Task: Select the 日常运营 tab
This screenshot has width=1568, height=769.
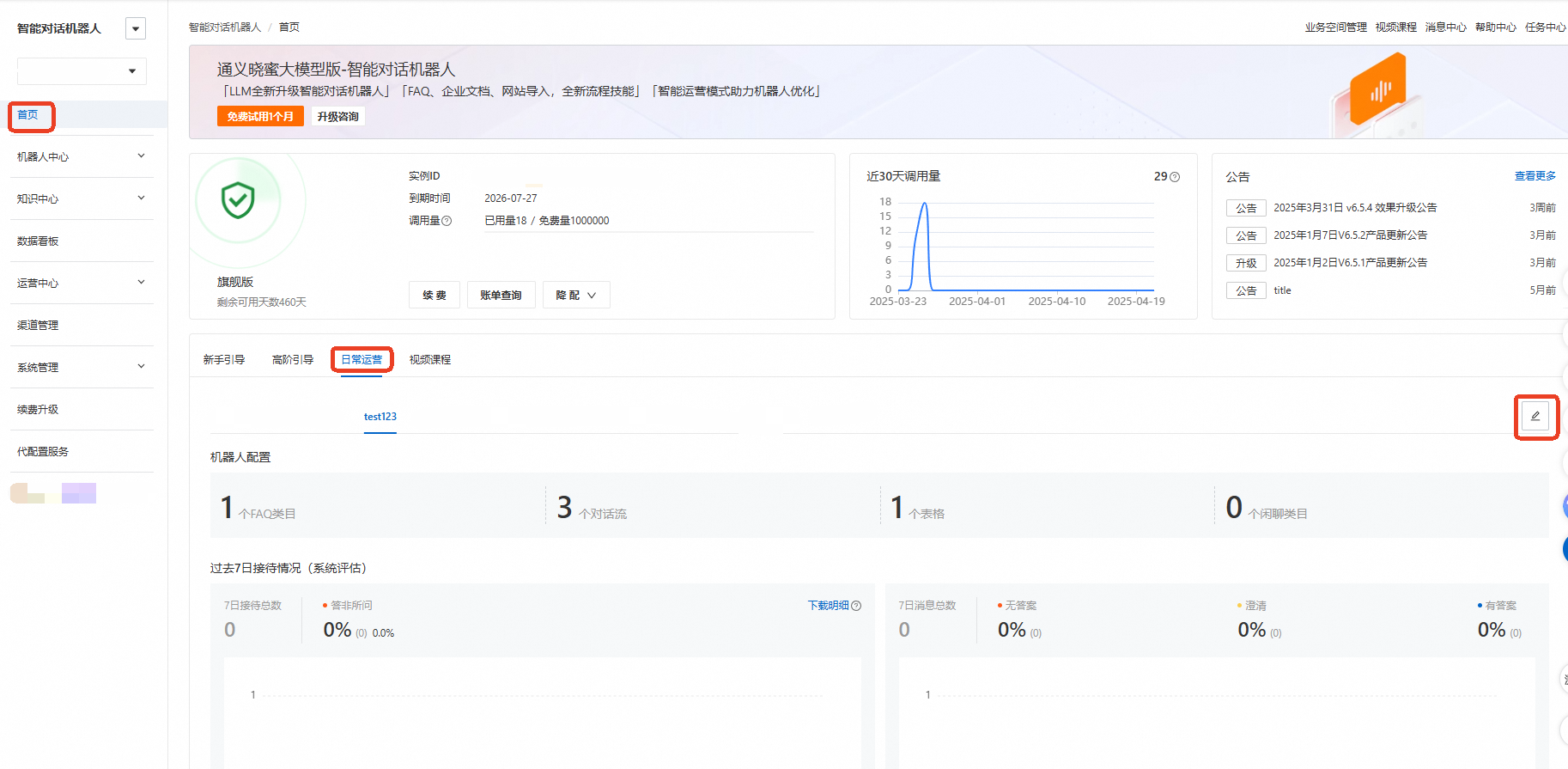Action: coord(362,360)
